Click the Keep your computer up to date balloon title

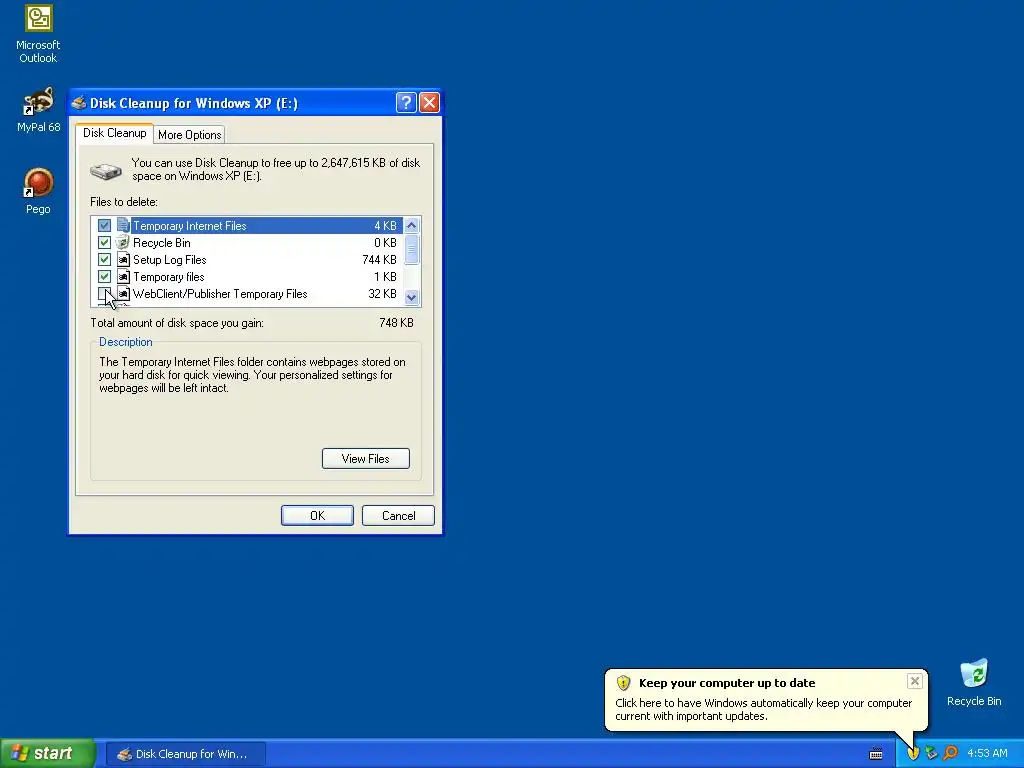(x=727, y=683)
